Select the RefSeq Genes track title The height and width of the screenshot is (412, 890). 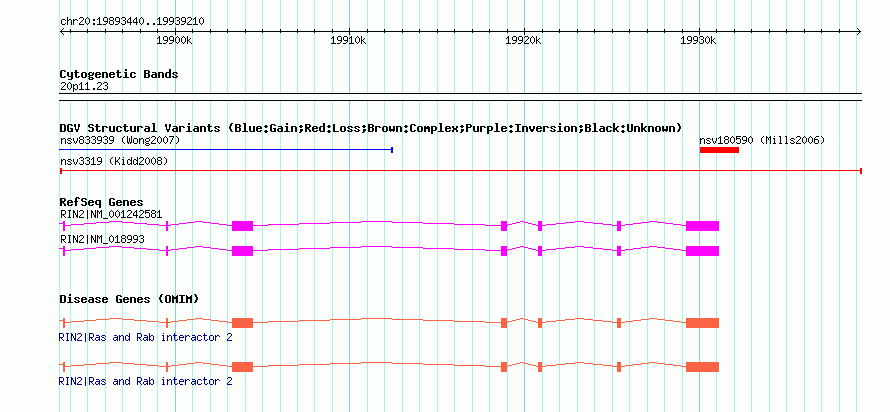102,202
